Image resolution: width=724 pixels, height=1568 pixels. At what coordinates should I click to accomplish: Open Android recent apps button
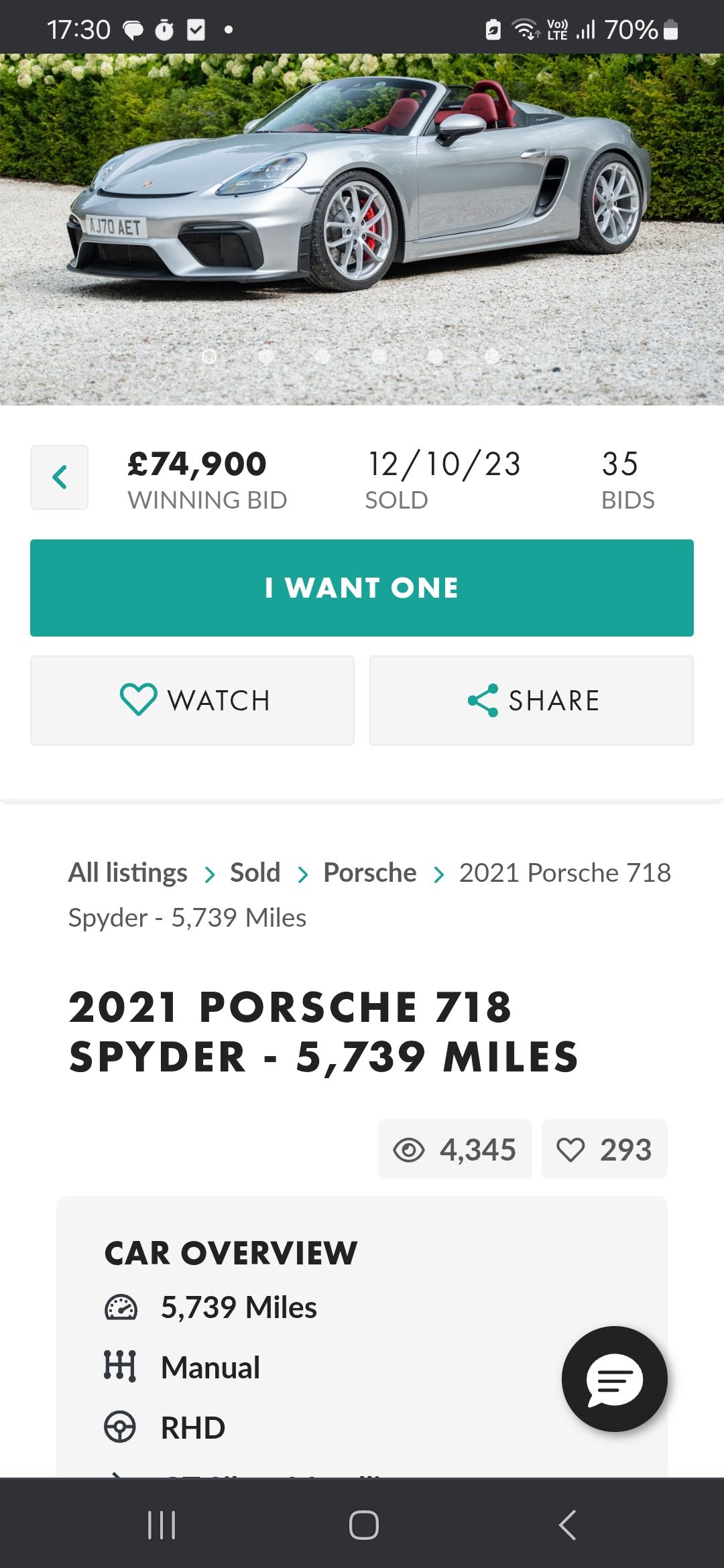click(x=162, y=1525)
